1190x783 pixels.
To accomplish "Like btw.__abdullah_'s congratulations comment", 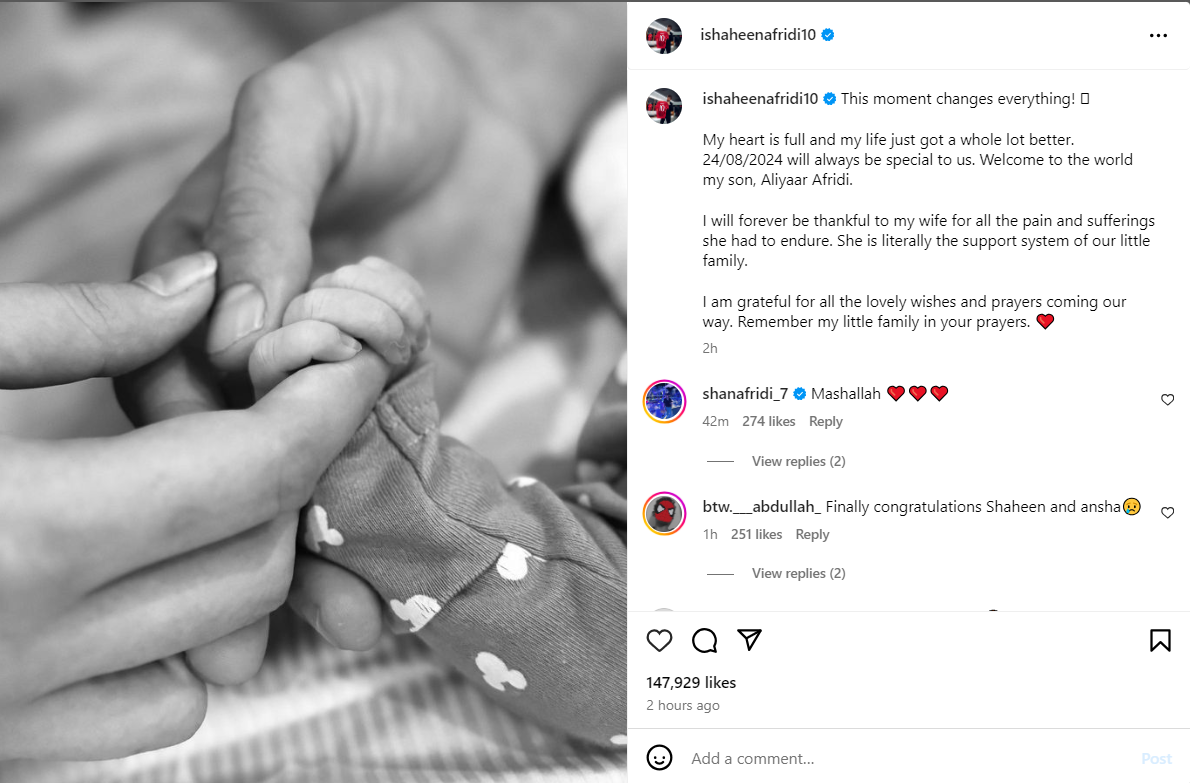I will (x=1167, y=513).
